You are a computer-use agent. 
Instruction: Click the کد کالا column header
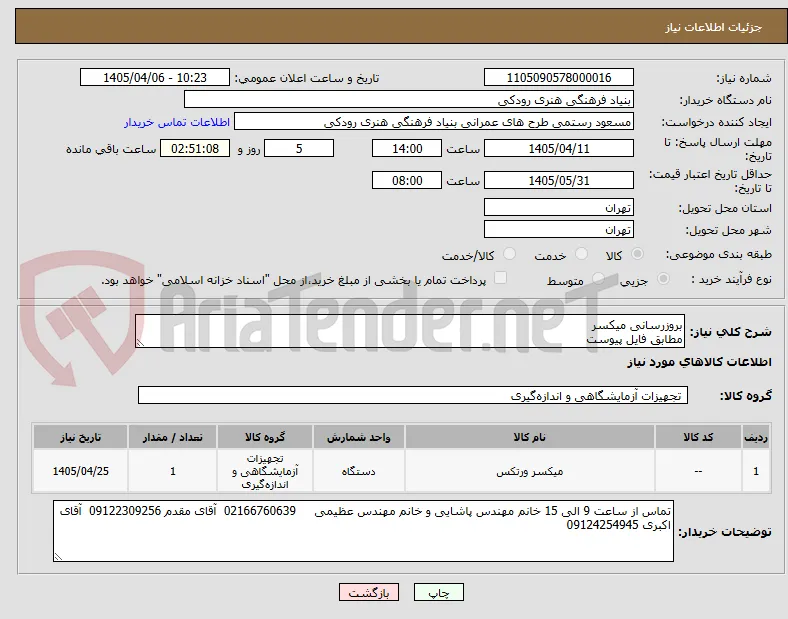(x=698, y=437)
